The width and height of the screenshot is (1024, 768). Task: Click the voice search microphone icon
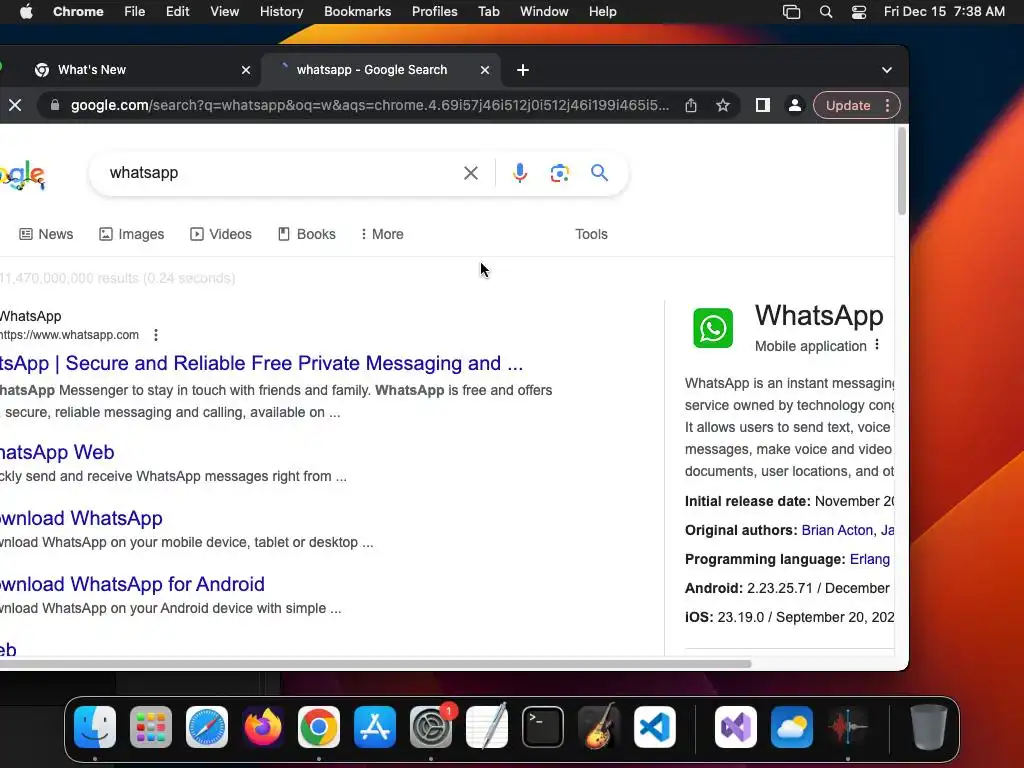coord(520,173)
